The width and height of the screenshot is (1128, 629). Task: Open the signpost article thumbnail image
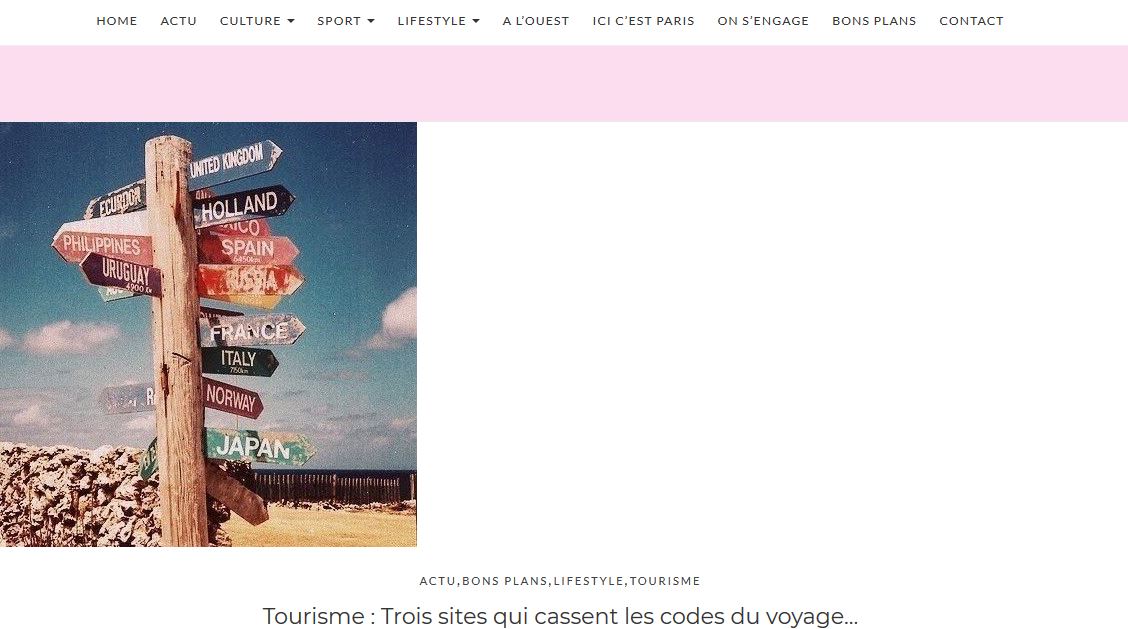209,335
